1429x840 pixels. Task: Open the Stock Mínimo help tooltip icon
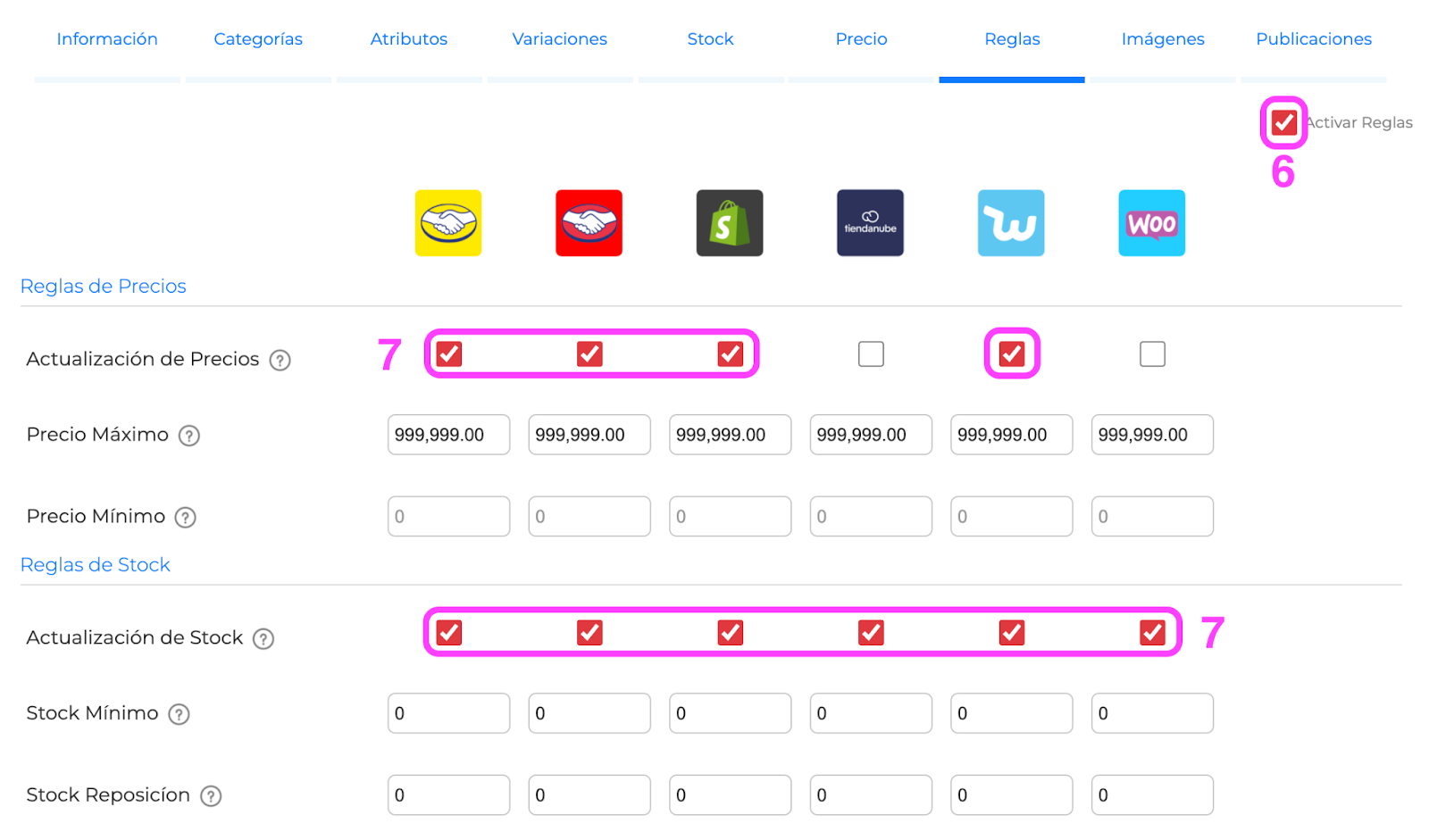(180, 714)
